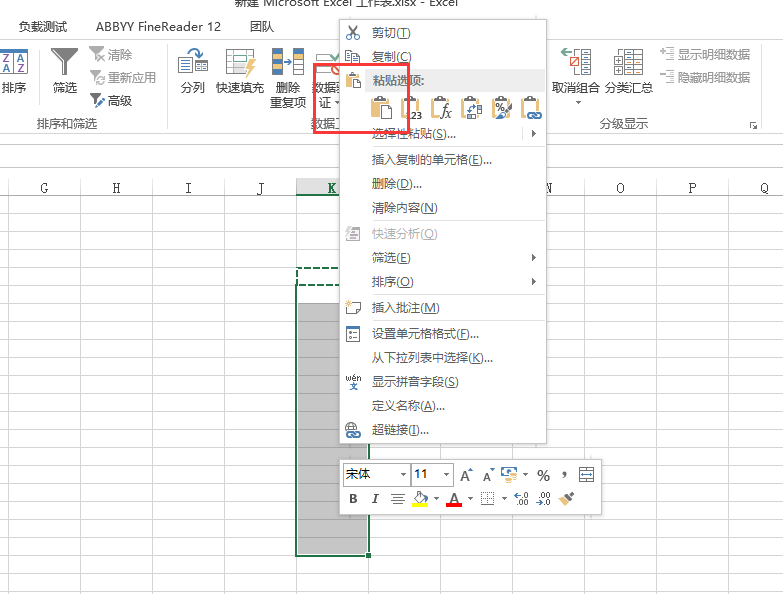Select Insert Comment (插入批注) entry
Screen dimensions: 783x594
coord(443,308)
